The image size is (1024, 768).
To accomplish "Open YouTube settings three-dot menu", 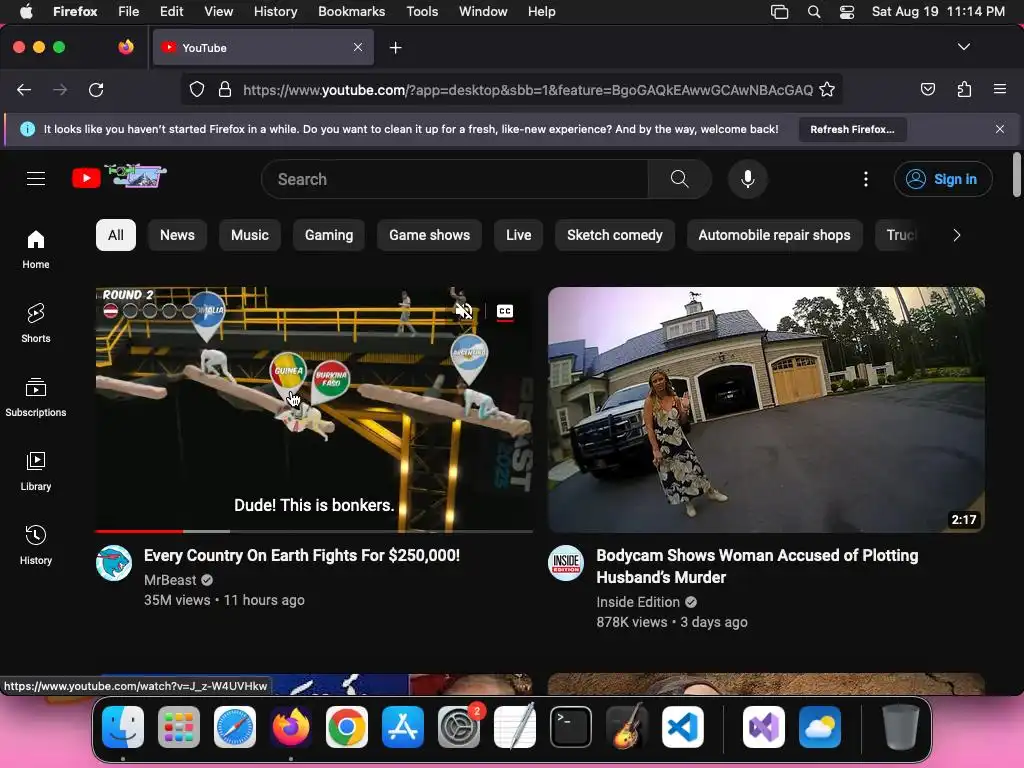I will (866, 179).
